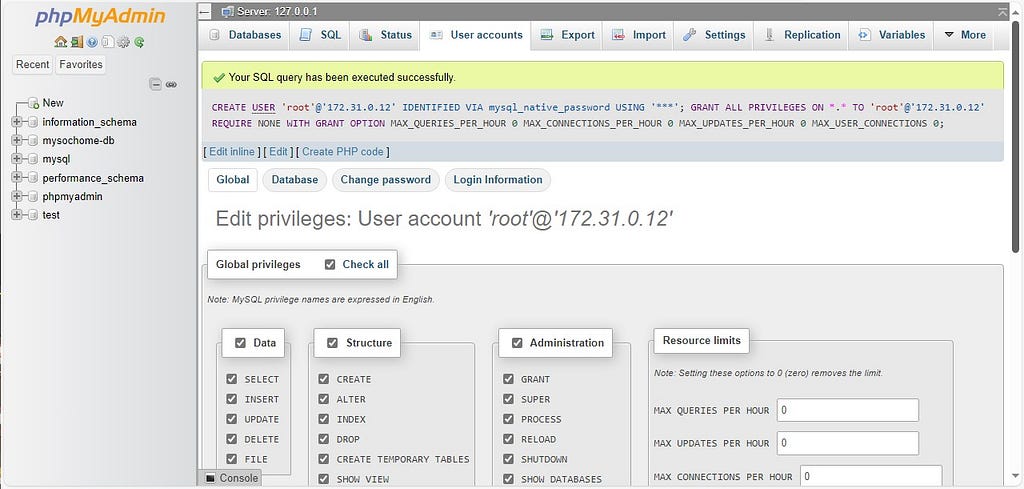The image size is (1024, 489).
Task: Expand the test database node
Action: tap(16, 215)
